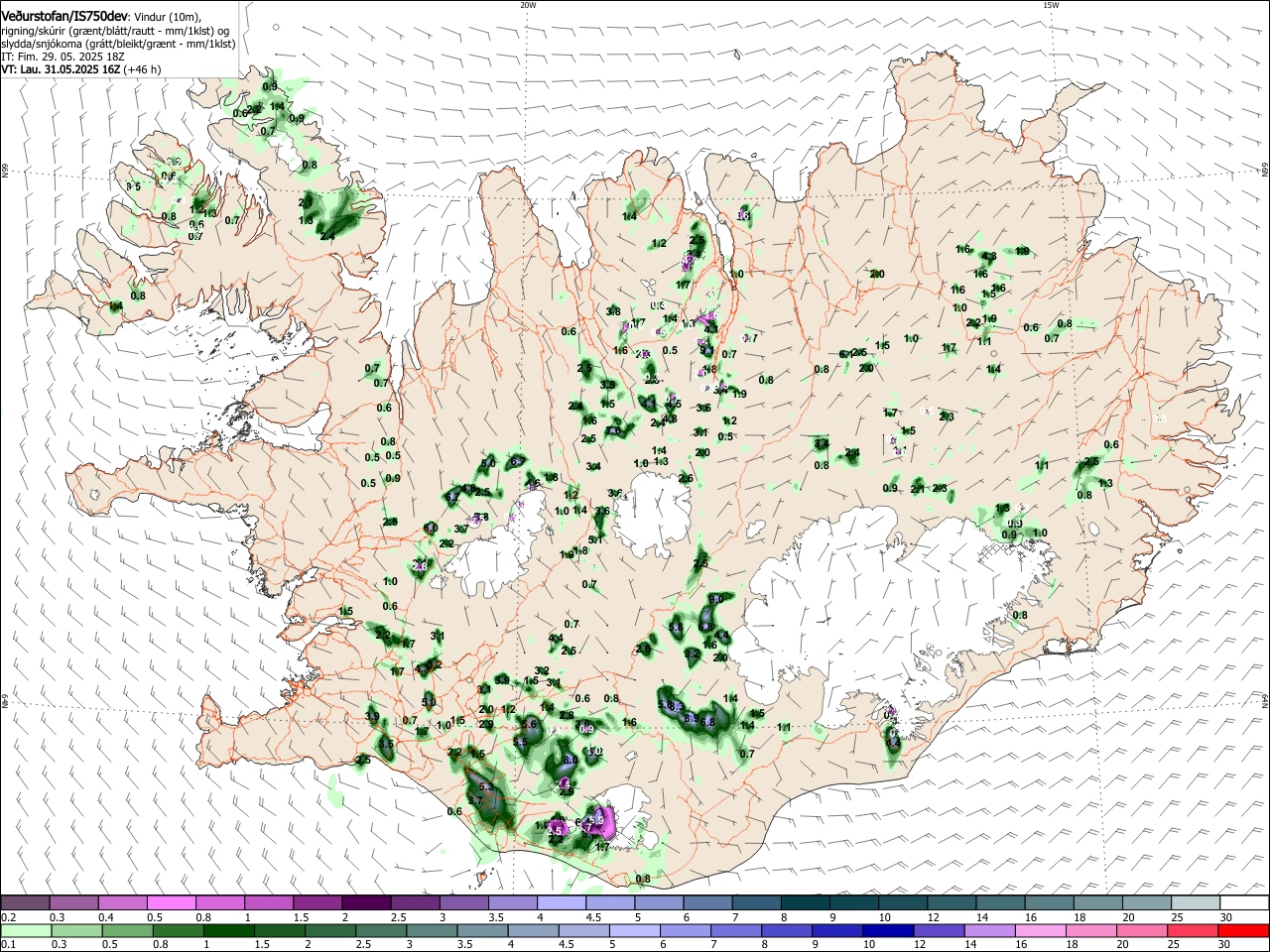
Task: Click the "0.2" label on the snow legend
Action: pos(8,917)
